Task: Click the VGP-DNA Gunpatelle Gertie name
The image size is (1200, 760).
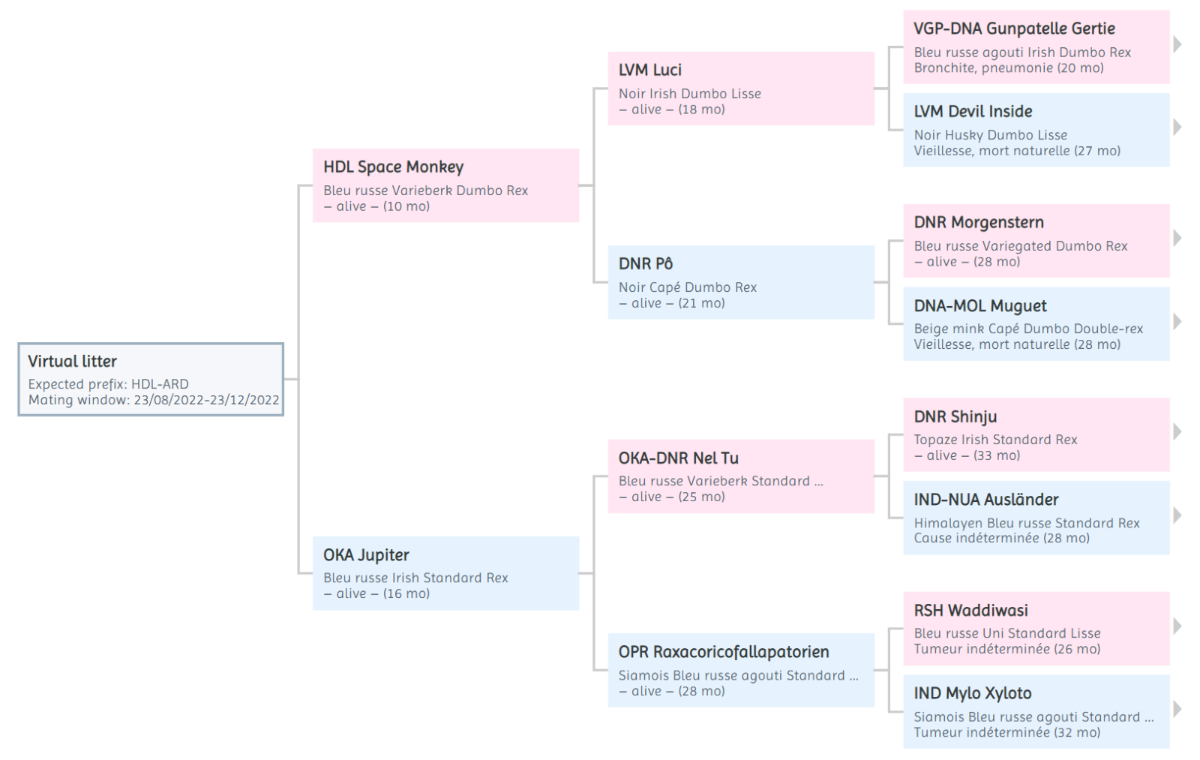Action: [1014, 28]
